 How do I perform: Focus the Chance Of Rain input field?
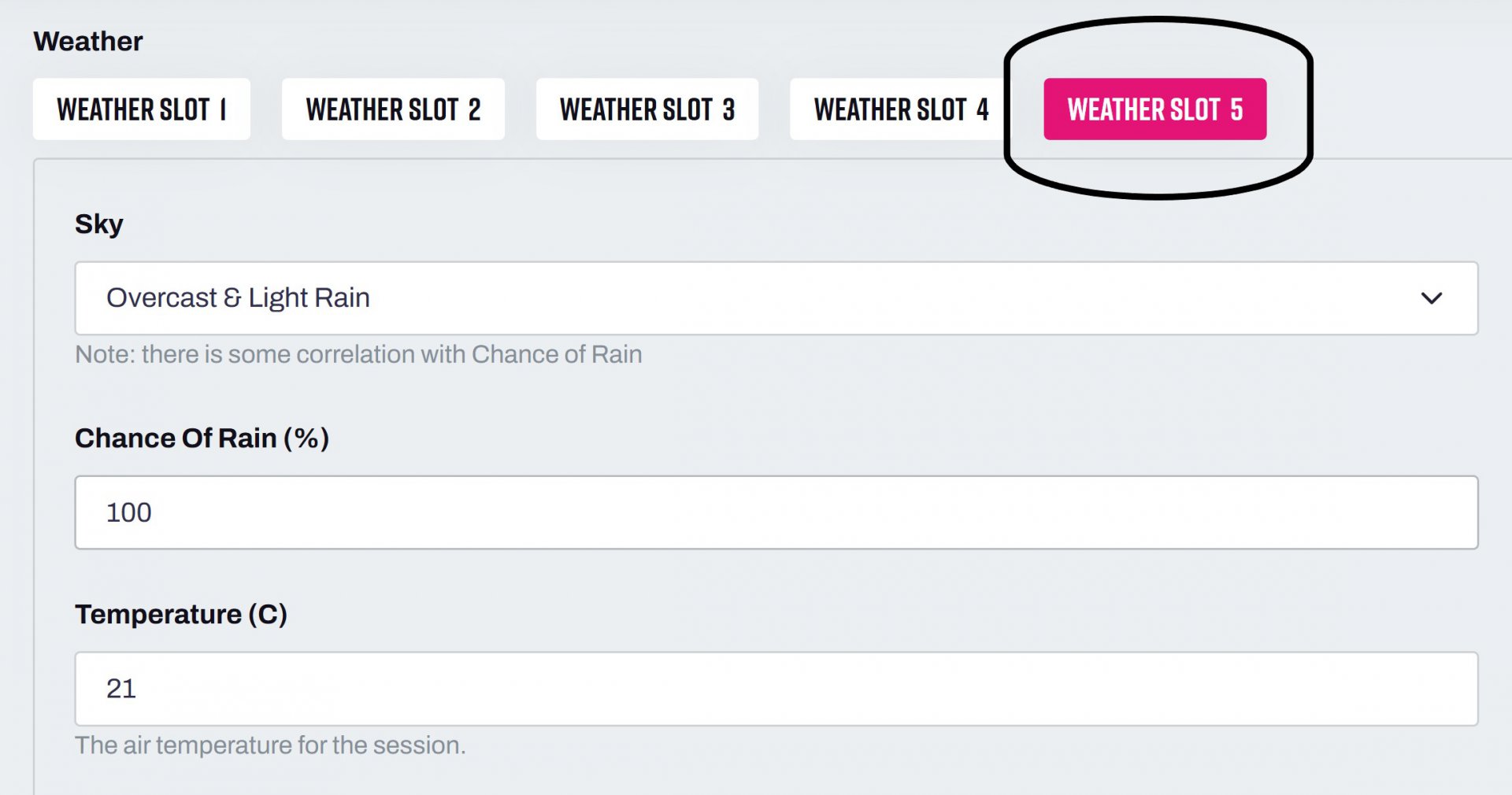click(776, 512)
